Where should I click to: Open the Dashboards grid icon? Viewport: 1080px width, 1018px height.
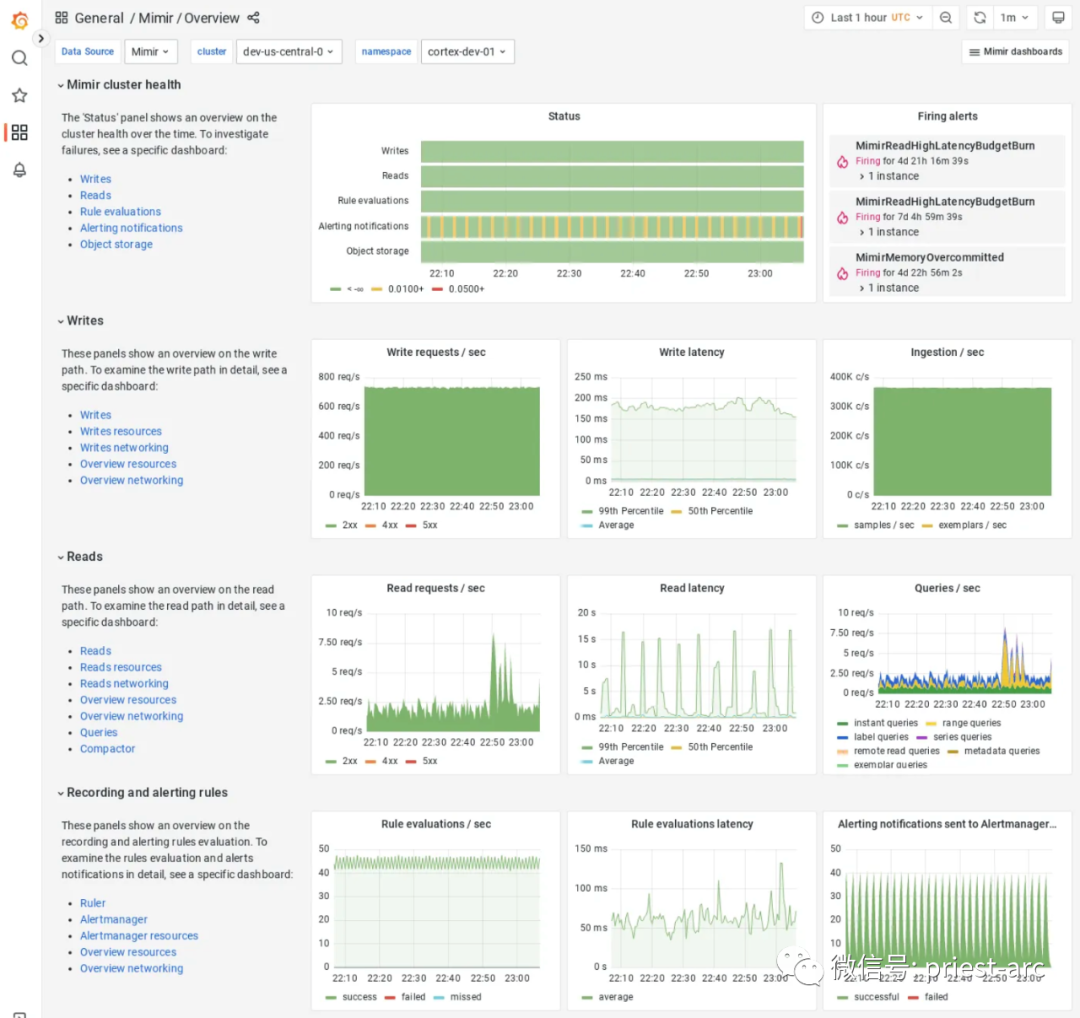click(19, 132)
